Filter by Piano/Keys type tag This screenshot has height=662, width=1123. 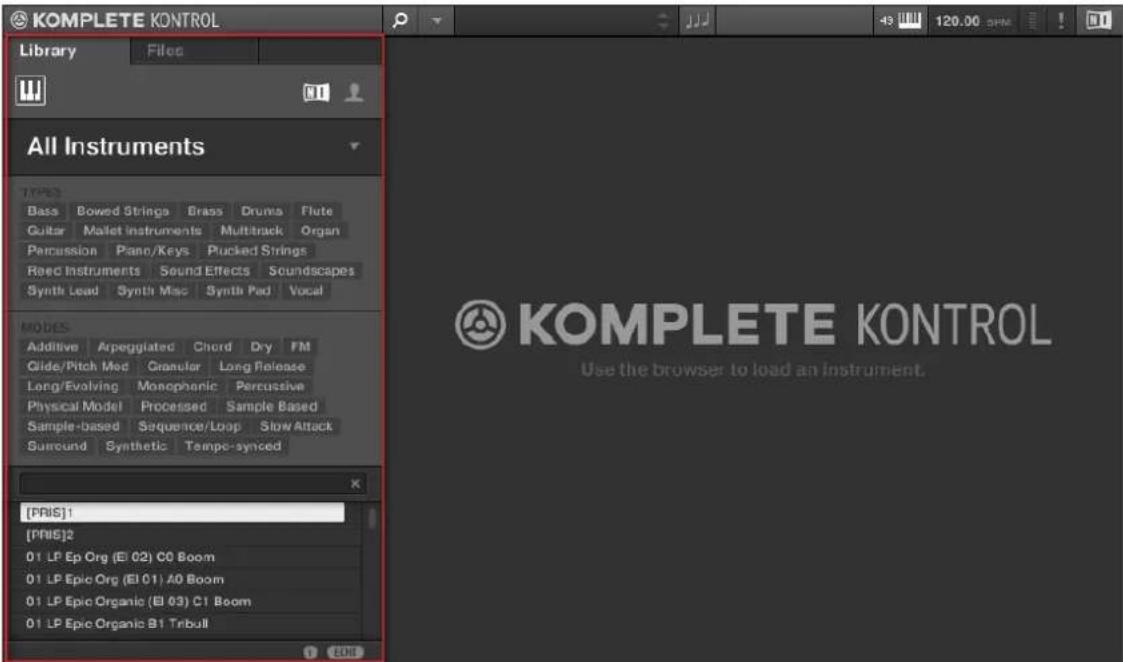point(153,251)
